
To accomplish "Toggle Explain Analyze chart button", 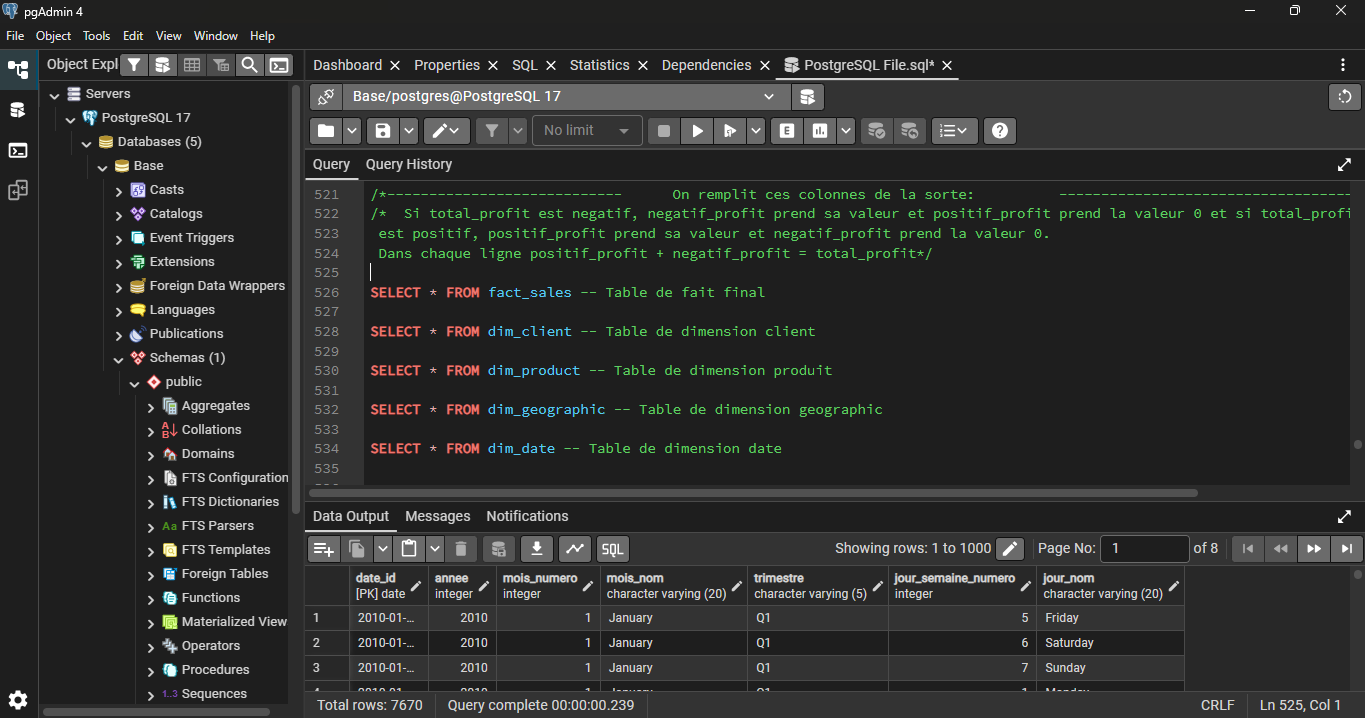I will [x=820, y=131].
